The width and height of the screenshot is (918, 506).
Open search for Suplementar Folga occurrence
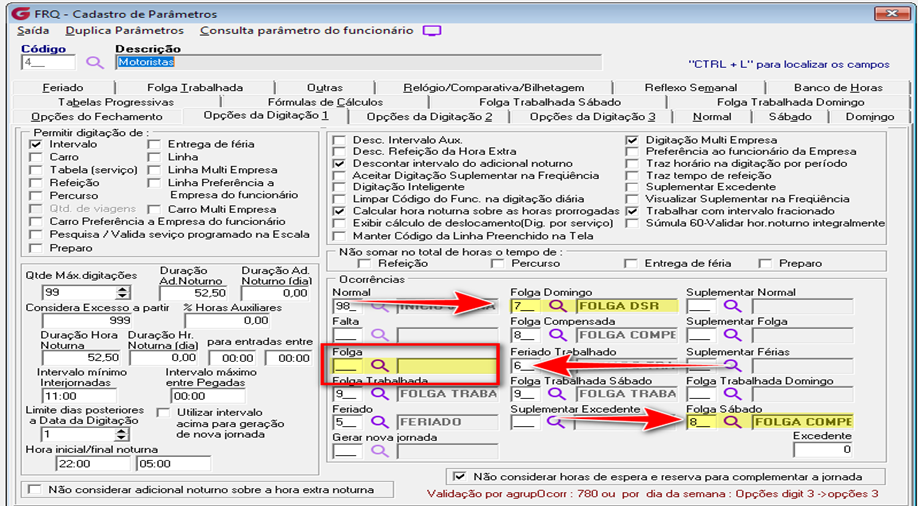732,335
